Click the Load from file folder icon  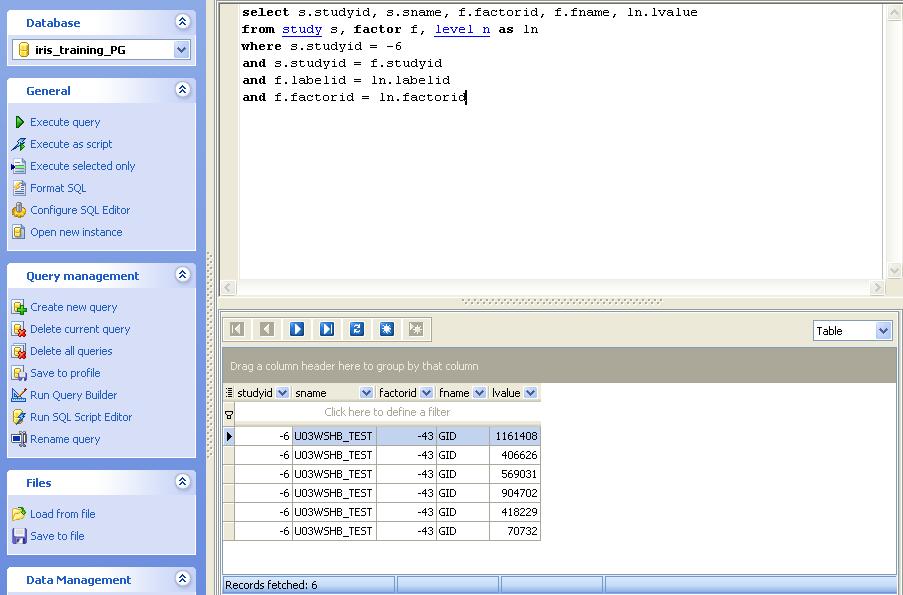click(19, 514)
